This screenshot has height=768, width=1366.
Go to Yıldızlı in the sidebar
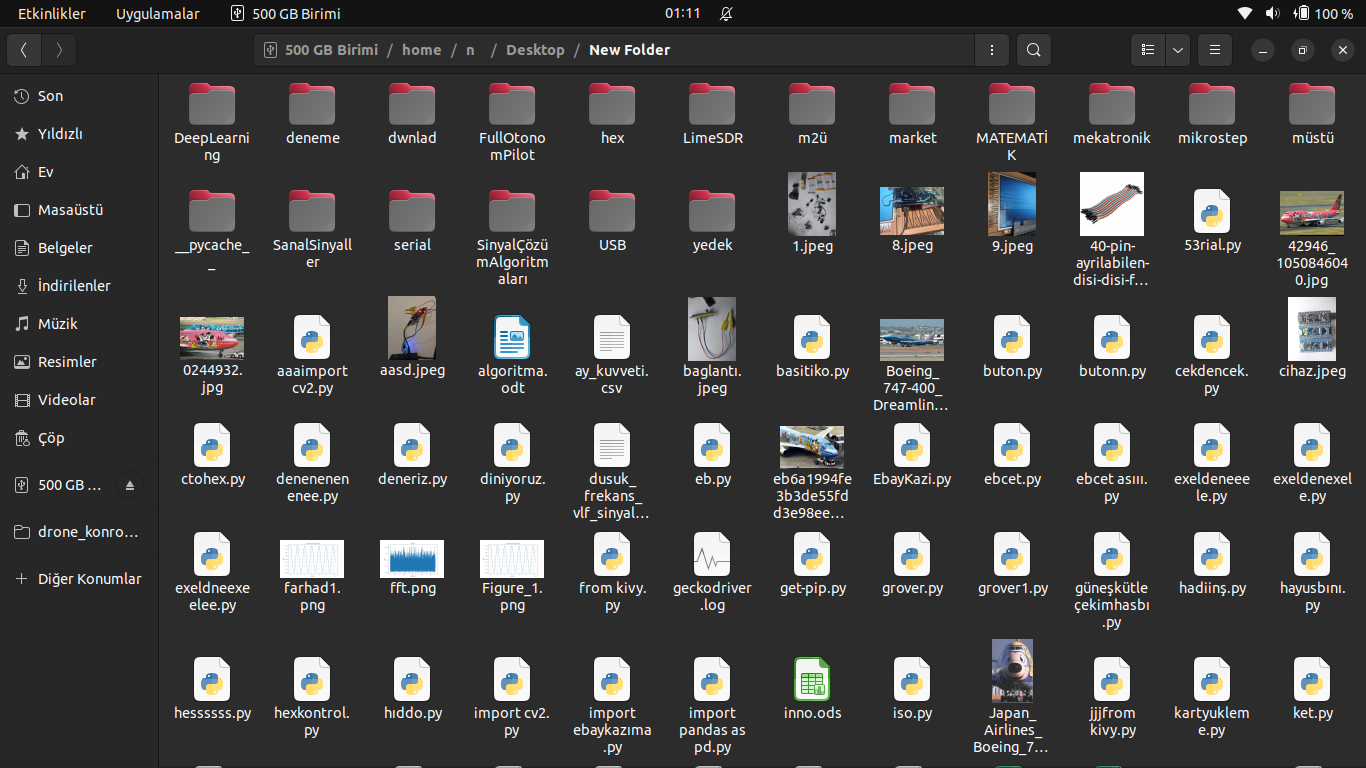(79, 134)
